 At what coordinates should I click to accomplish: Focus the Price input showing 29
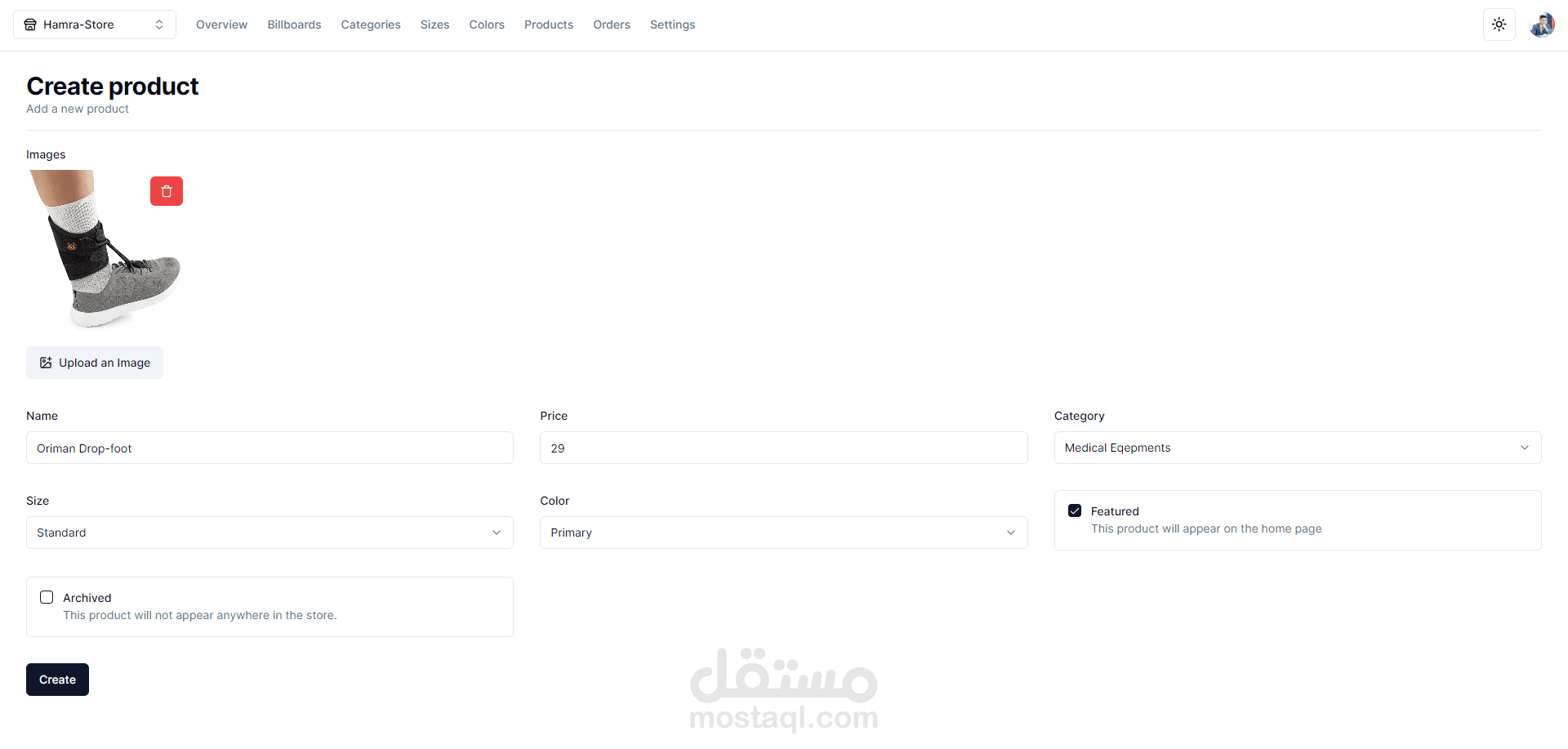[x=783, y=448]
